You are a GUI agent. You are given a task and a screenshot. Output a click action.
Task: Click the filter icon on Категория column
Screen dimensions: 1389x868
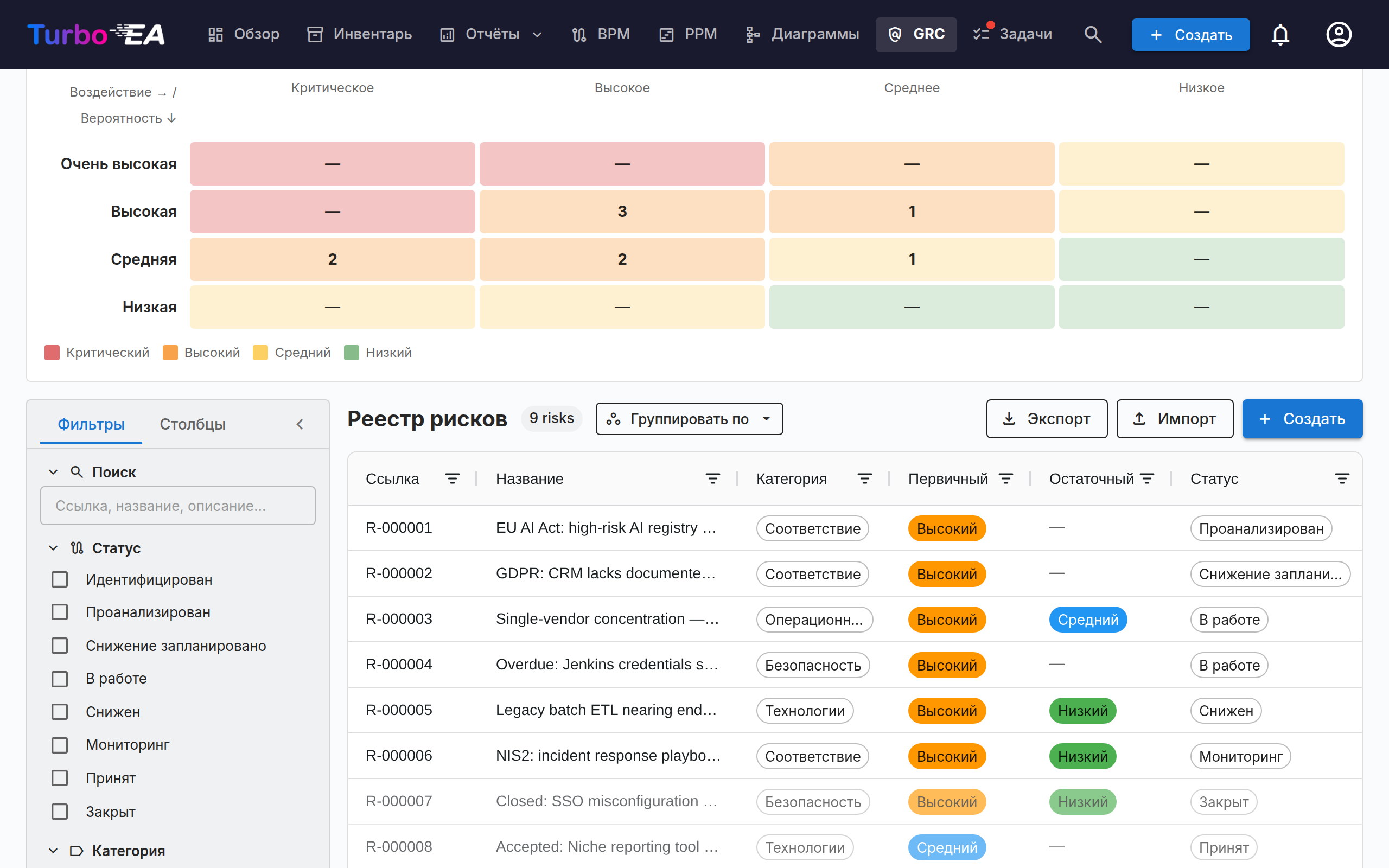click(864, 479)
